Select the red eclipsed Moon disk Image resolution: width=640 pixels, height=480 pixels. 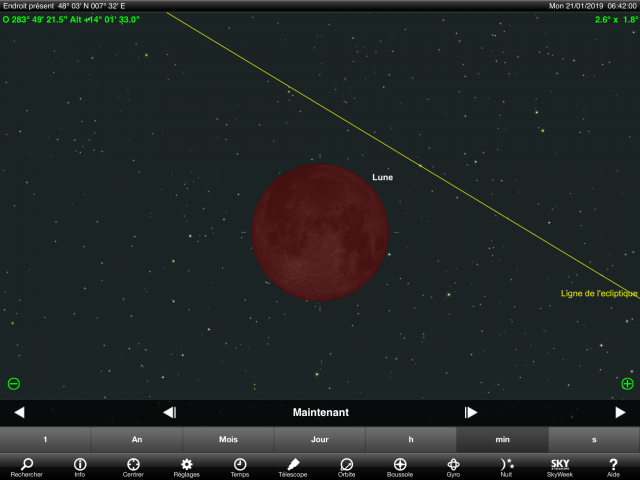coord(320,232)
